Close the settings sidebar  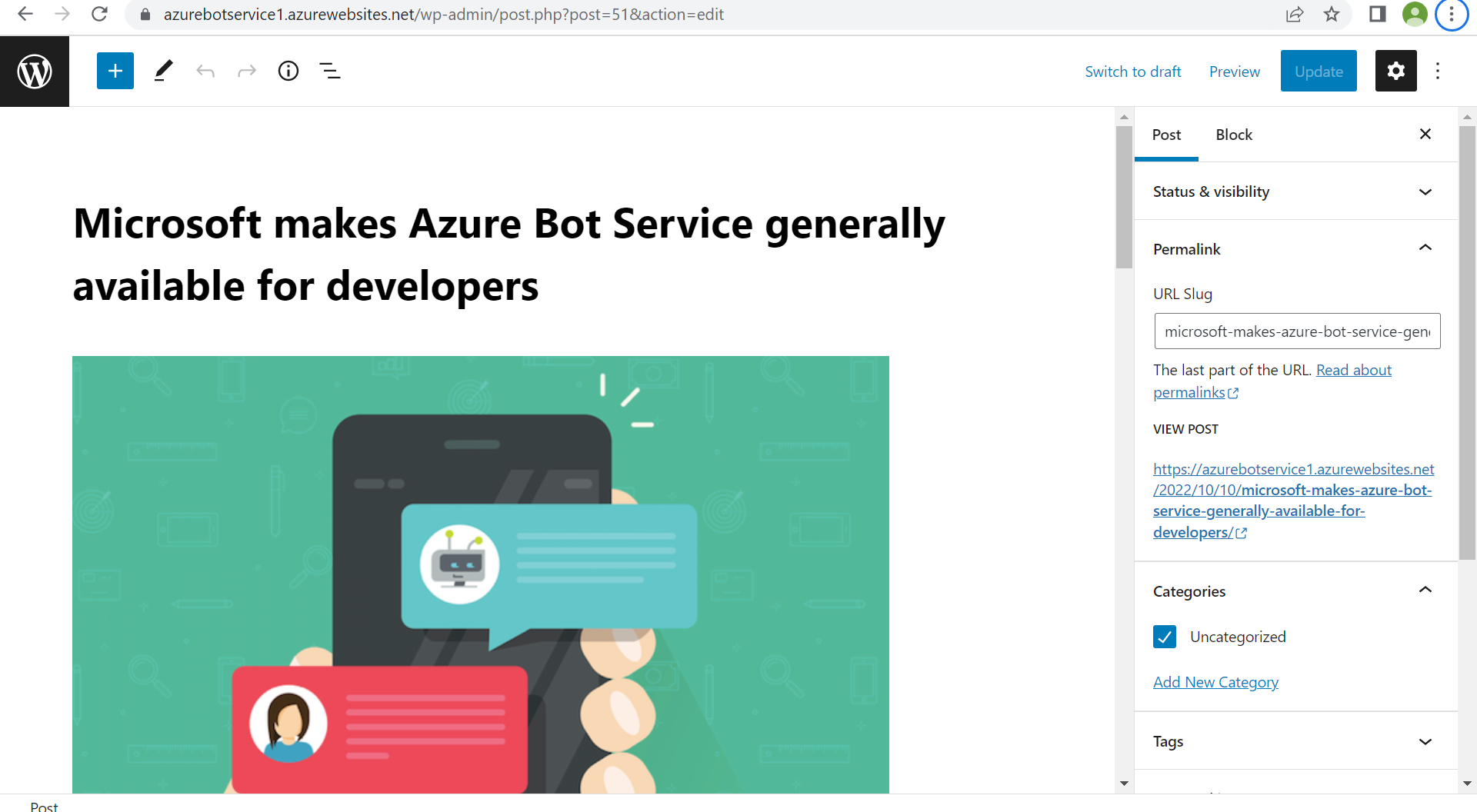coord(1425,134)
